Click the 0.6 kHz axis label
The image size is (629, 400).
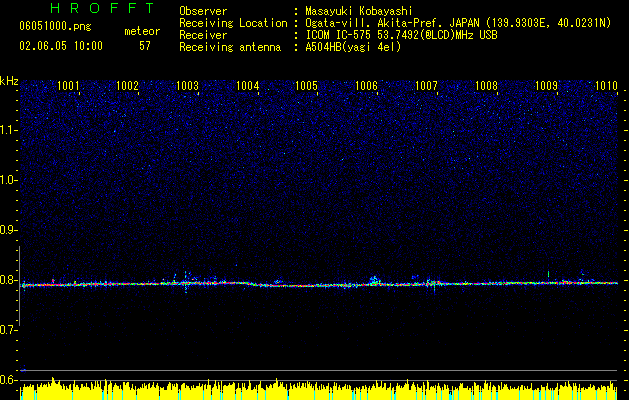[8, 380]
